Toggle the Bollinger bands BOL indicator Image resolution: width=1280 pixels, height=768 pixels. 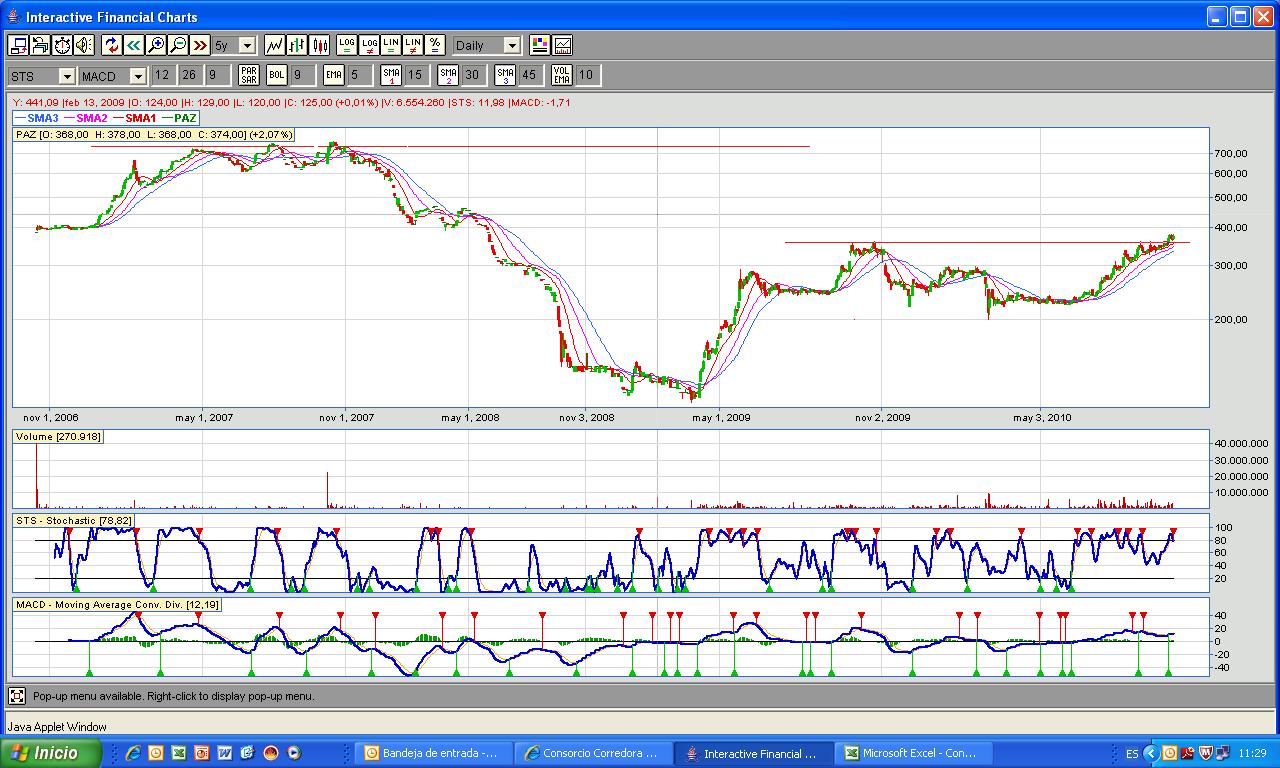tap(276, 75)
